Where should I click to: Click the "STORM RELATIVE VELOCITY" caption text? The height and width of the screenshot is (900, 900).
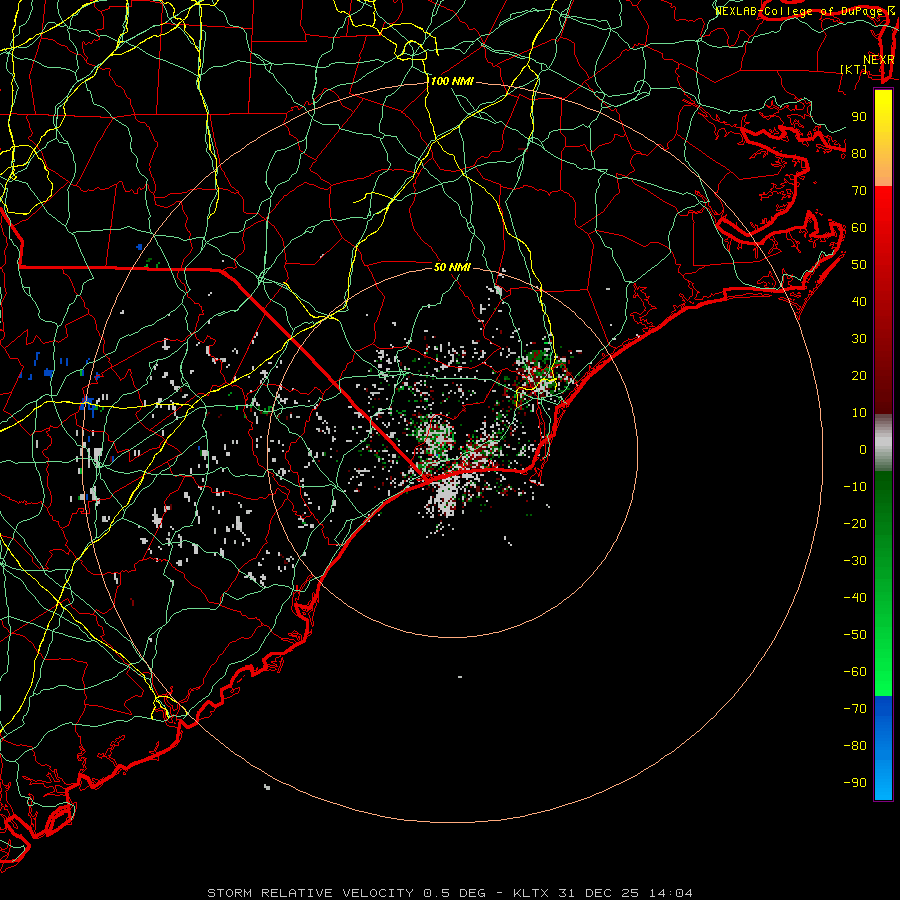click(310, 893)
